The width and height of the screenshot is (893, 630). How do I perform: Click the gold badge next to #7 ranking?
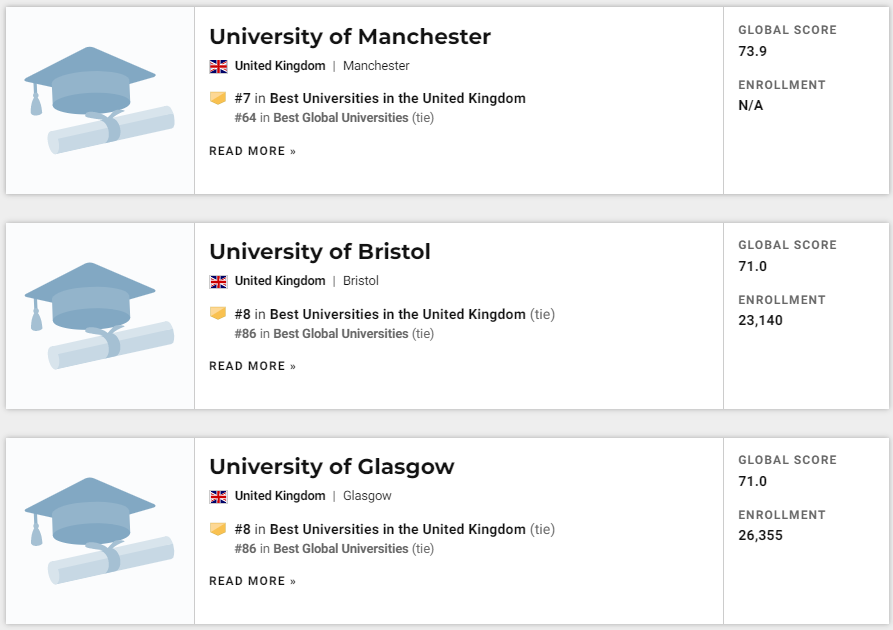click(x=218, y=98)
